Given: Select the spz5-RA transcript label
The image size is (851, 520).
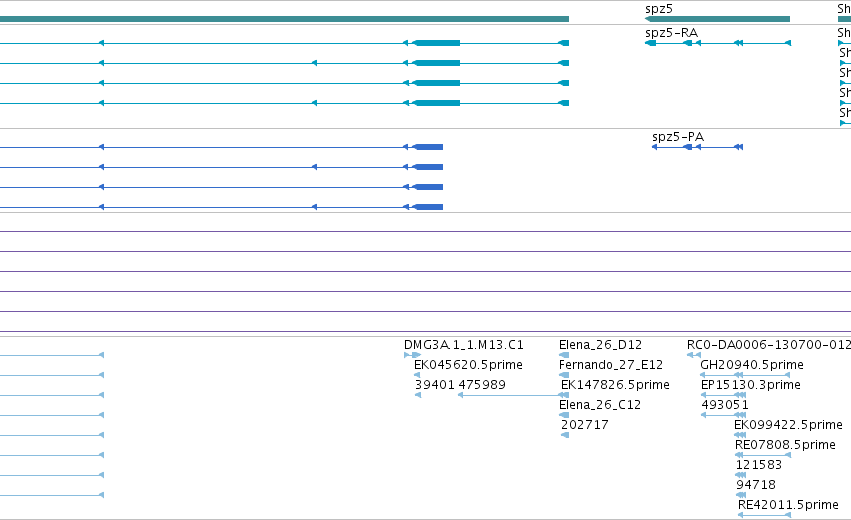Looking at the screenshot, I should (671, 33).
